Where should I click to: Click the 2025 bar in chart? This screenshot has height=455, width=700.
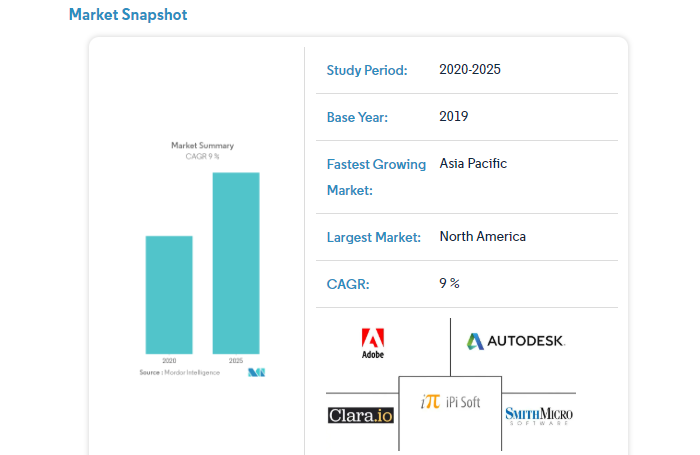pyautogui.click(x=235, y=262)
